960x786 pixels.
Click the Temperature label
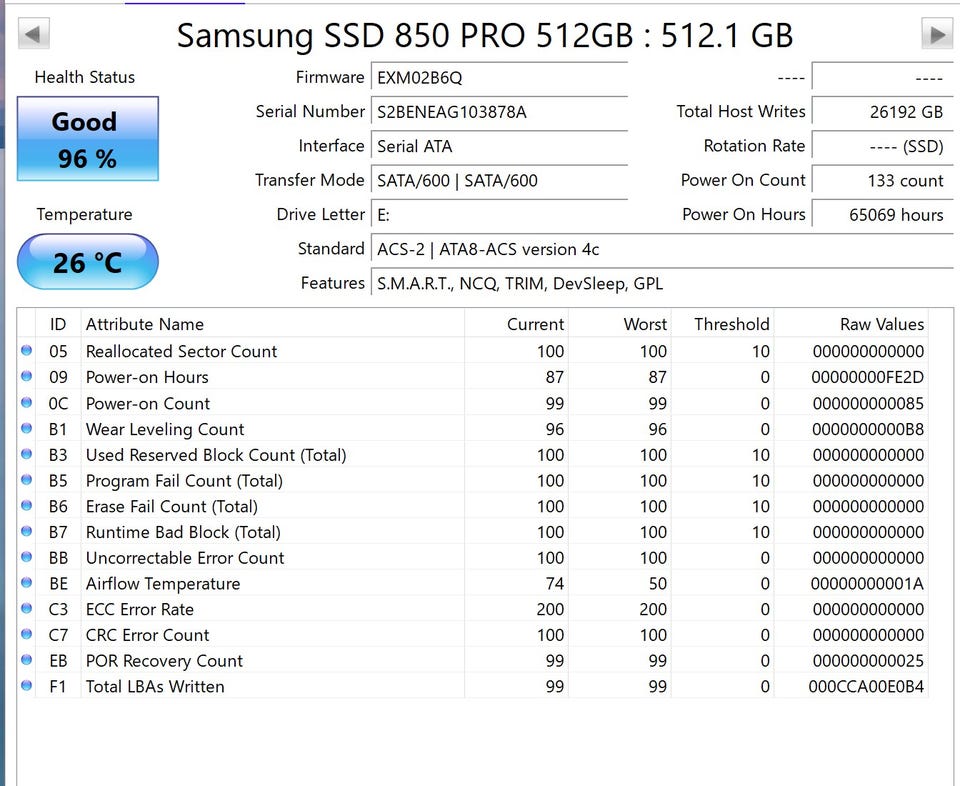(84, 214)
